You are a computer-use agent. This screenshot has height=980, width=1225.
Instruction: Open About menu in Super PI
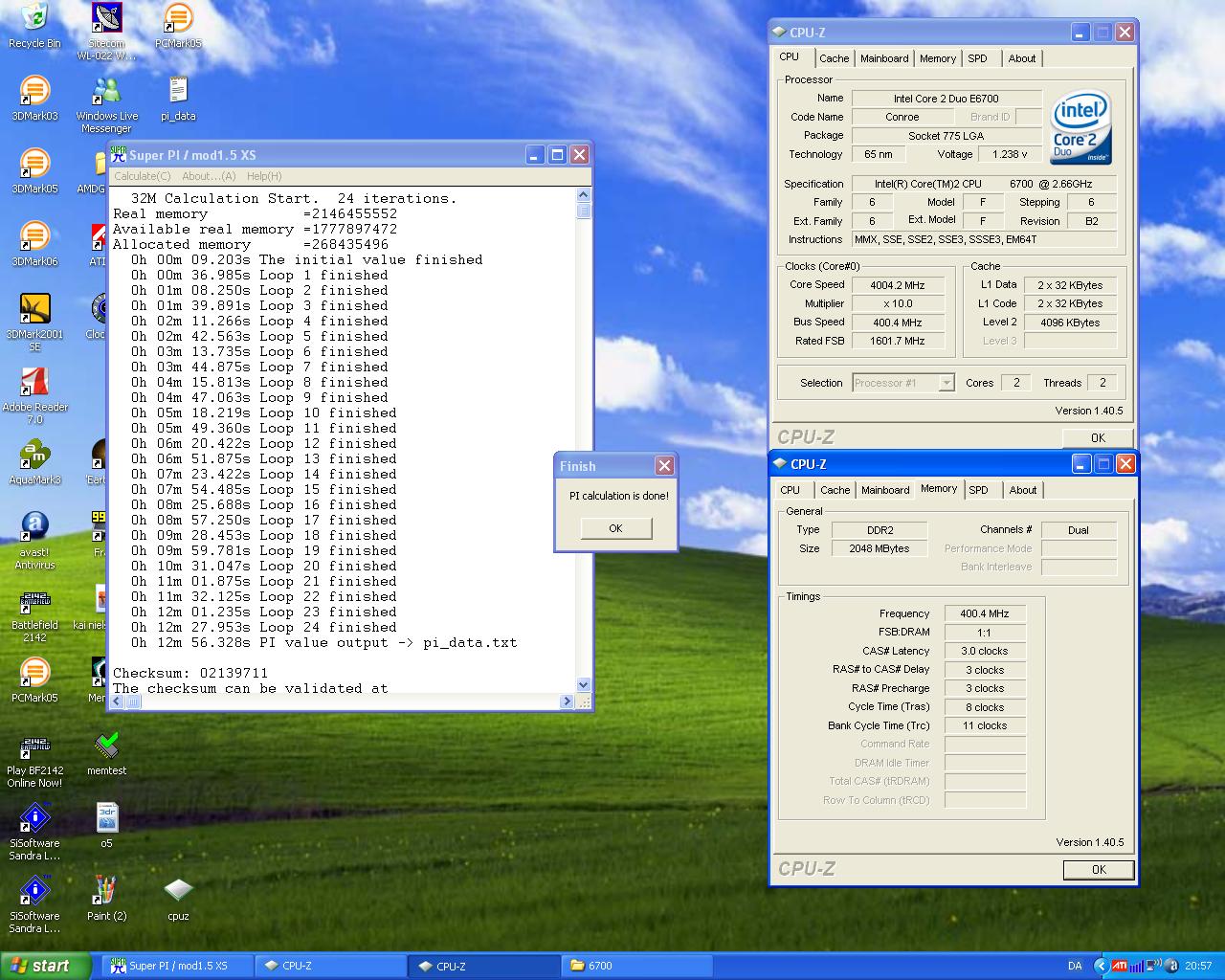209,176
